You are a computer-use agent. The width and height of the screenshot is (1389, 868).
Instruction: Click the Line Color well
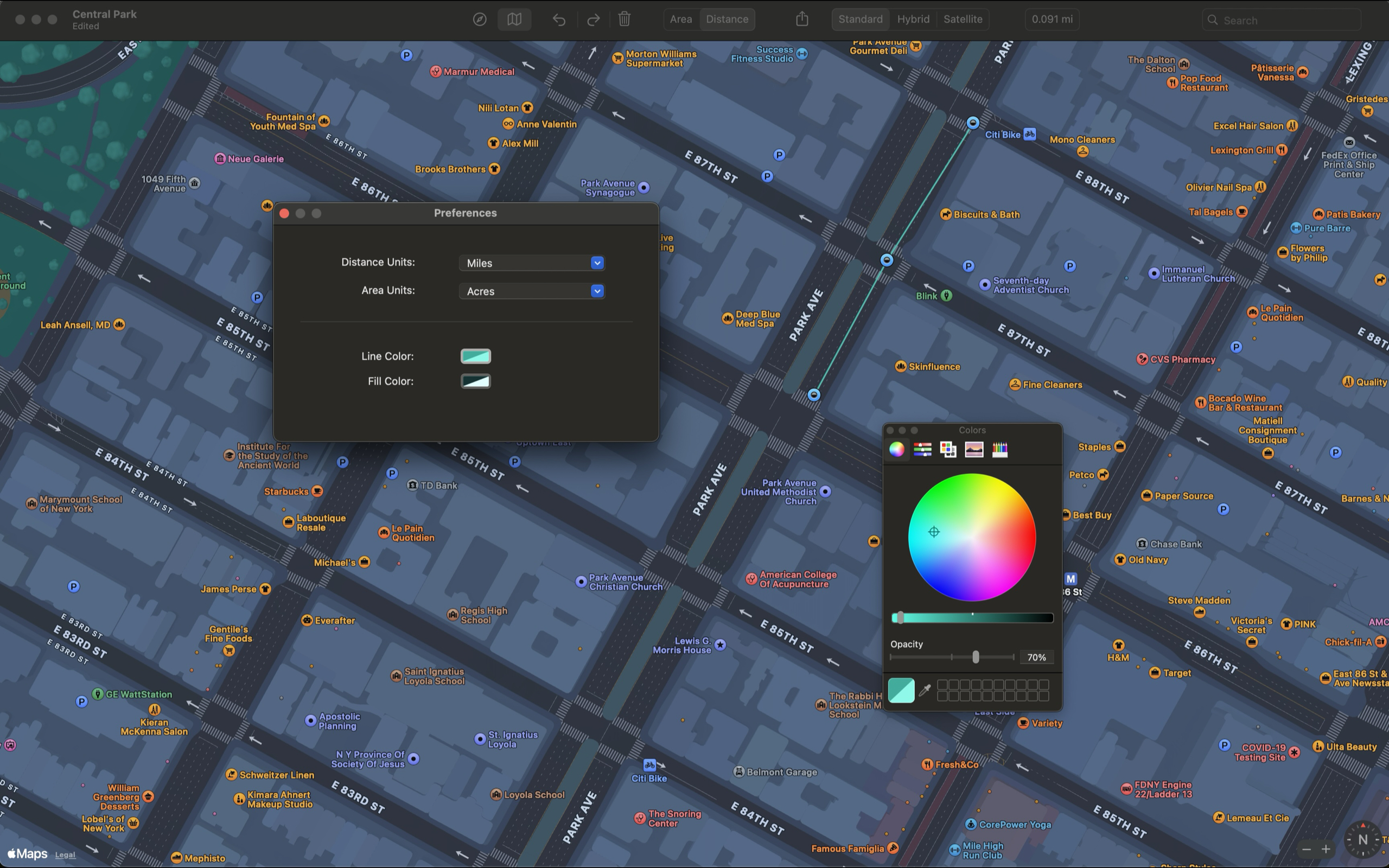click(x=476, y=356)
